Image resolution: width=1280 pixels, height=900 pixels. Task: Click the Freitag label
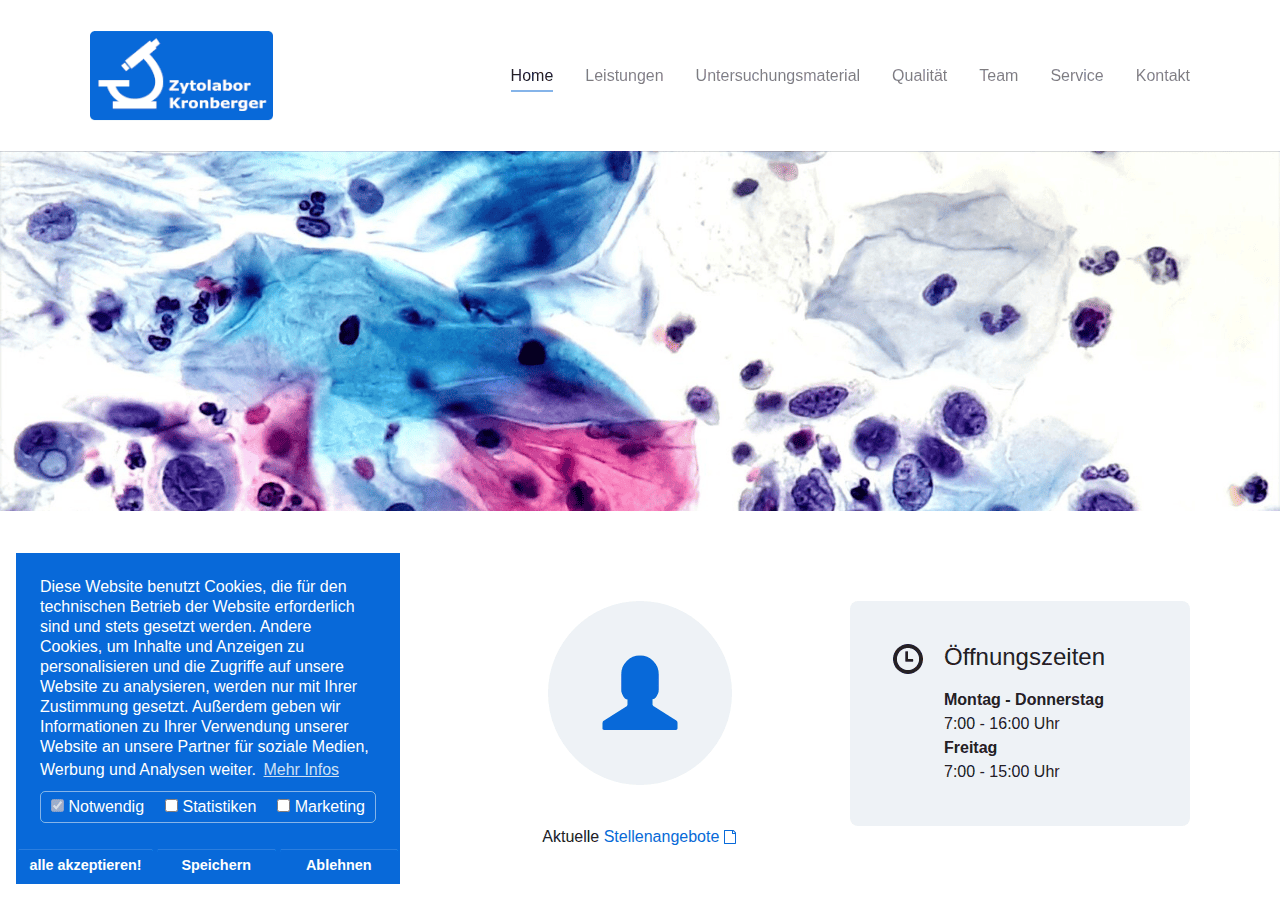coord(970,748)
